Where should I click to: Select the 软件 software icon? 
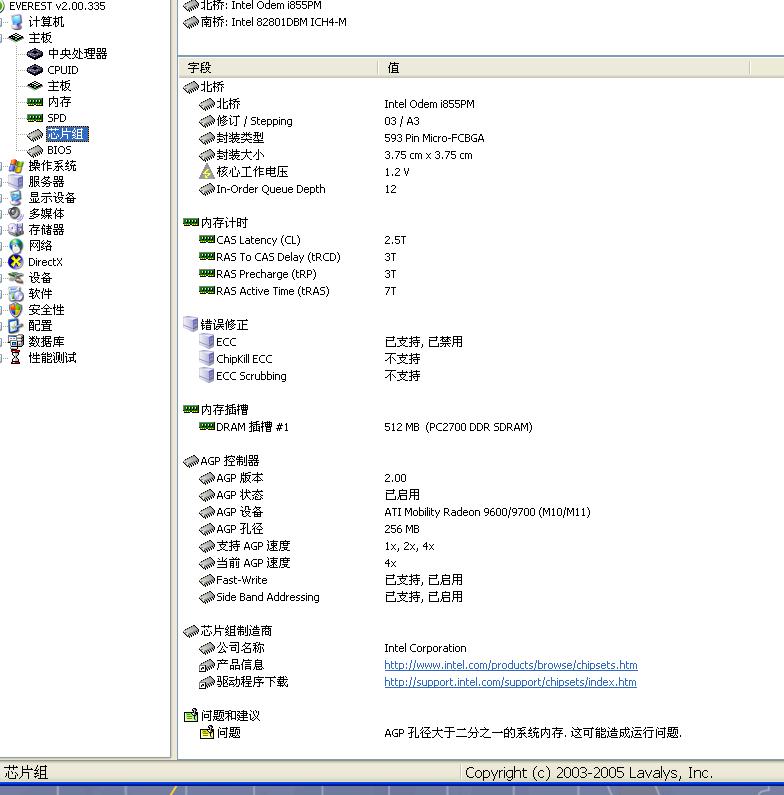[x=16, y=294]
